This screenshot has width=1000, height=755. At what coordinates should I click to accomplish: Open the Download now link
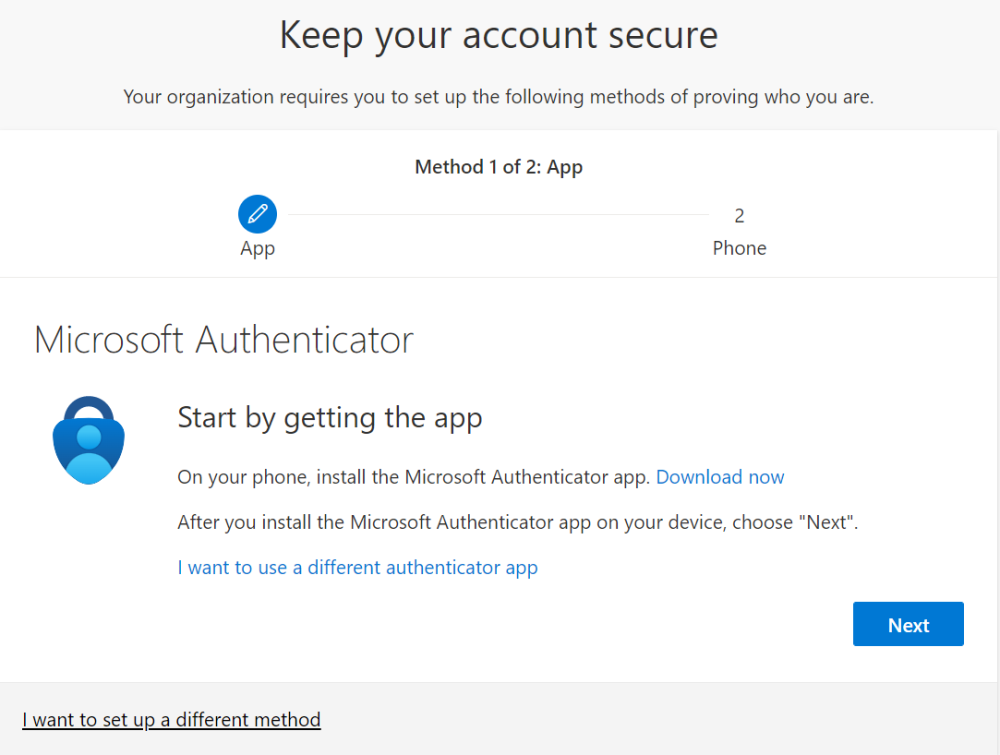pos(720,477)
